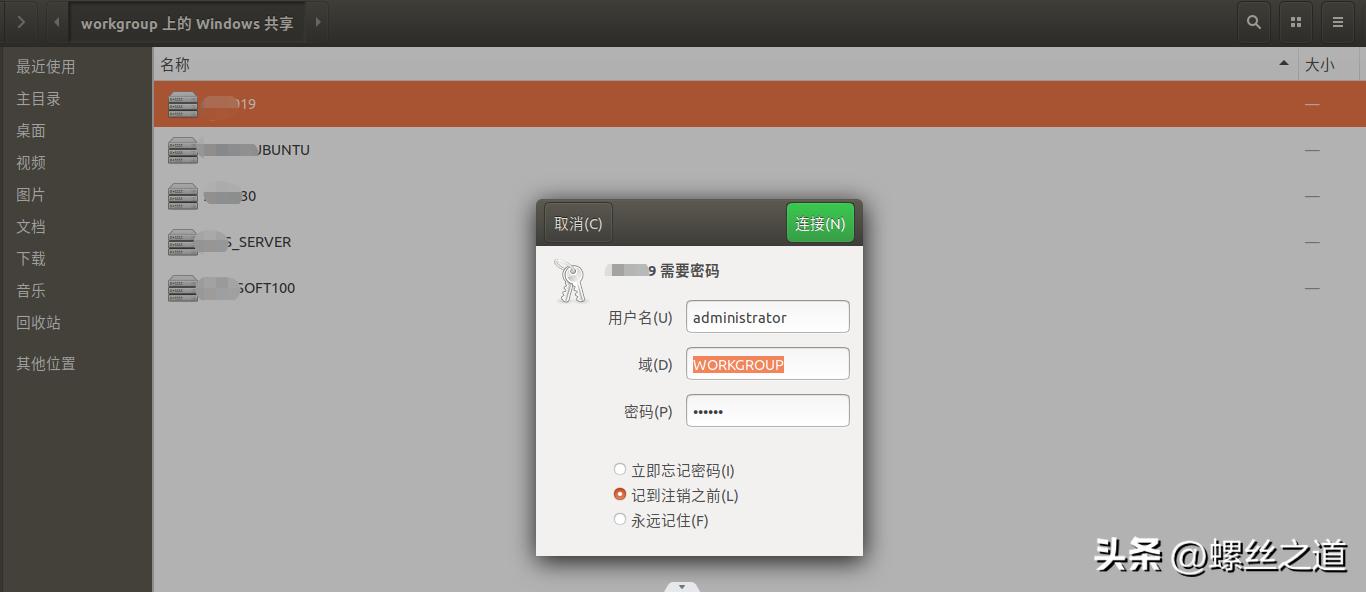Select 记到注销之前 radio option
Image resolution: width=1366 pixels, height=592 pixels.
click(x=620, y=494)
